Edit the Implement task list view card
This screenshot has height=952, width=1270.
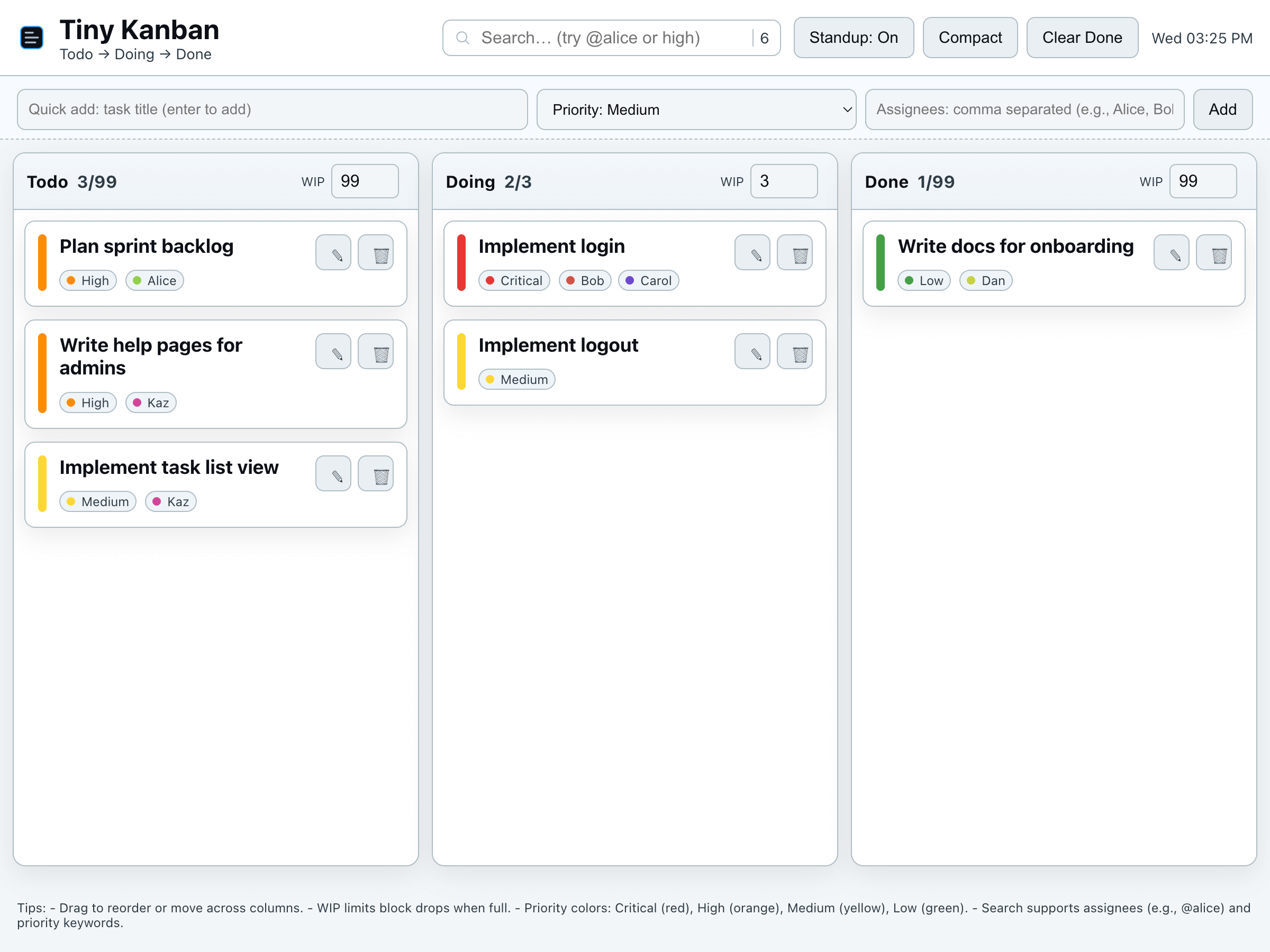pyautogui.click(x=333, y=473)
